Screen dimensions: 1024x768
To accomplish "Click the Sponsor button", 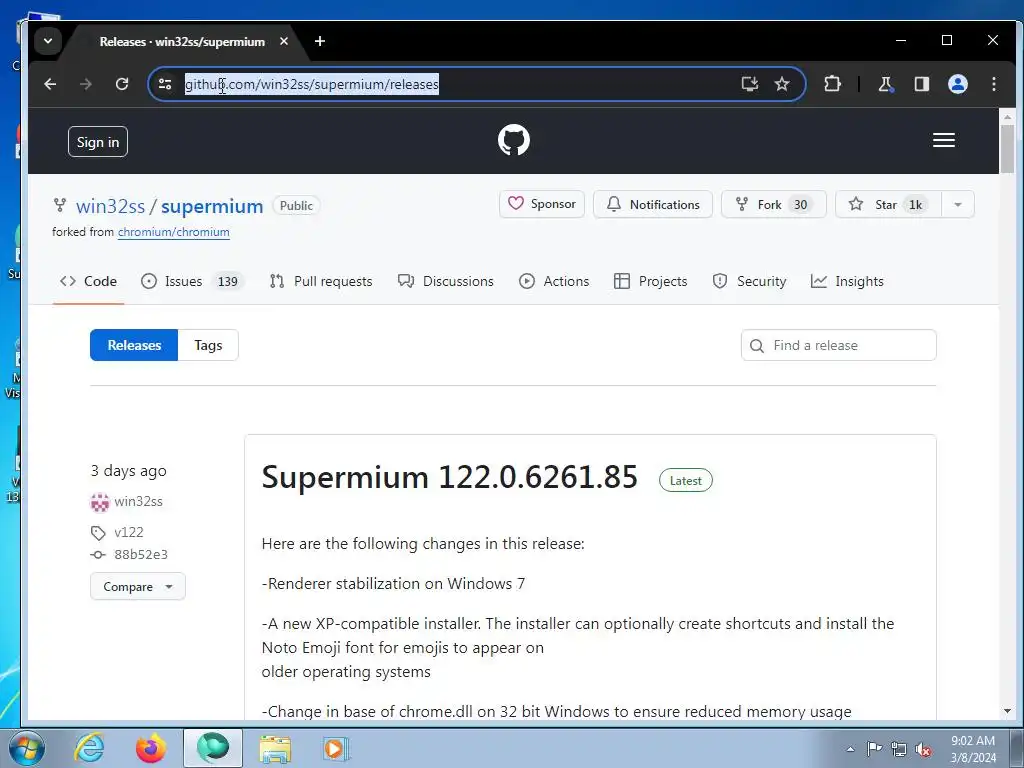I will pyautogui.click(x=541, y=204).
